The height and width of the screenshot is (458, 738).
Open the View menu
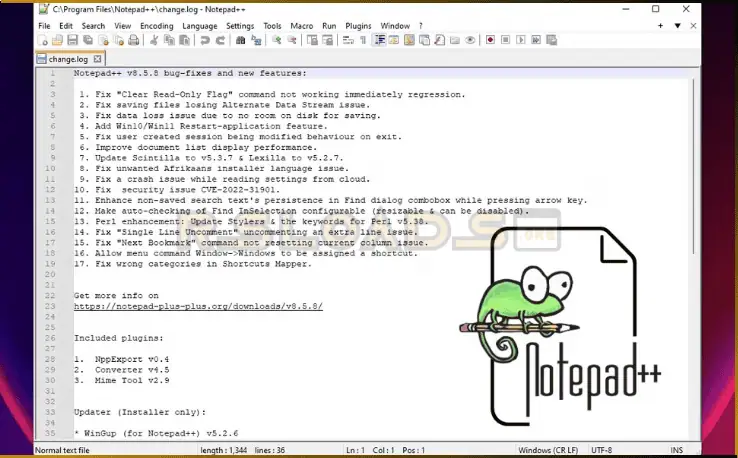[122, 26]
